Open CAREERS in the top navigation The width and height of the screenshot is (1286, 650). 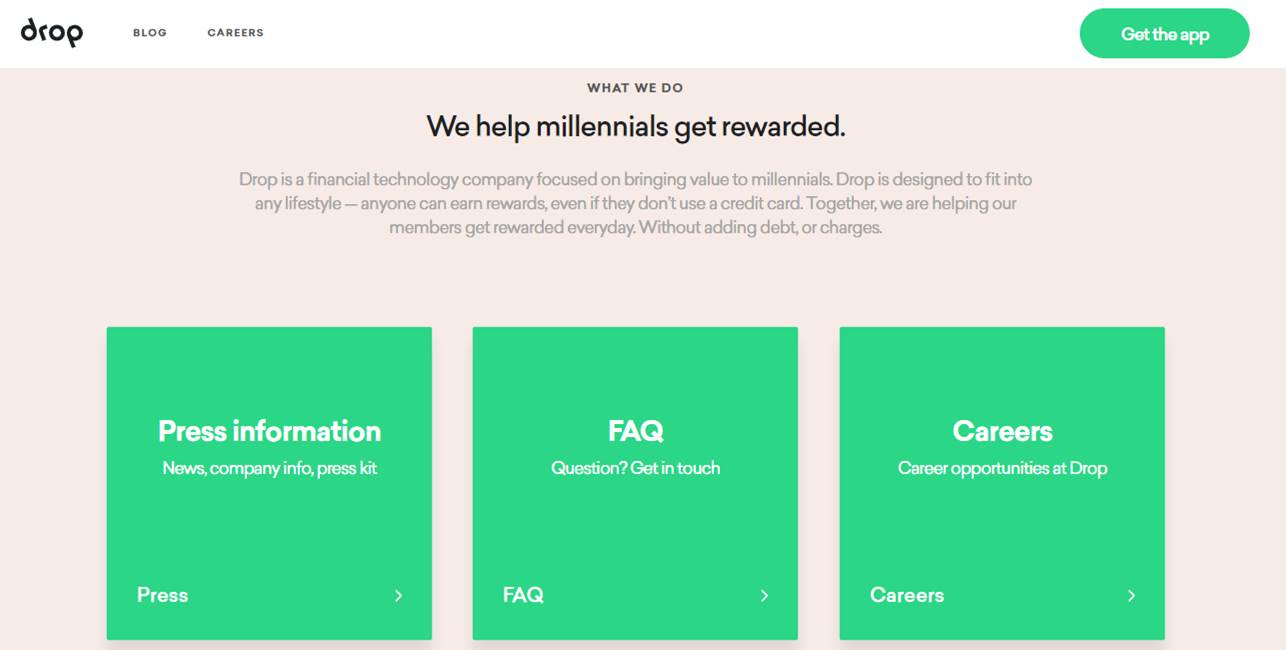pyautogui.click(x=235, y=32)
